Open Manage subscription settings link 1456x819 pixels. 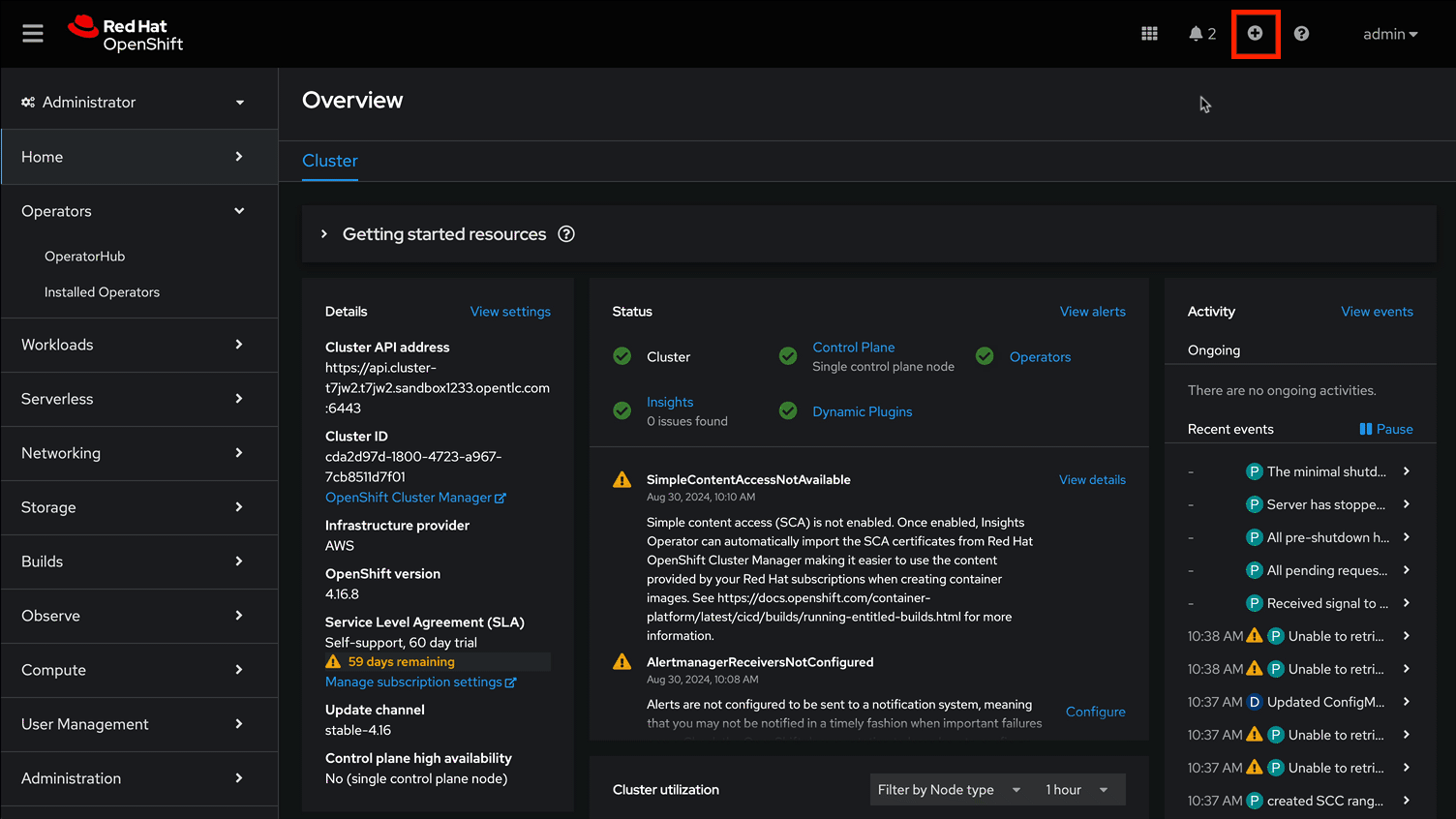point(420,682)
